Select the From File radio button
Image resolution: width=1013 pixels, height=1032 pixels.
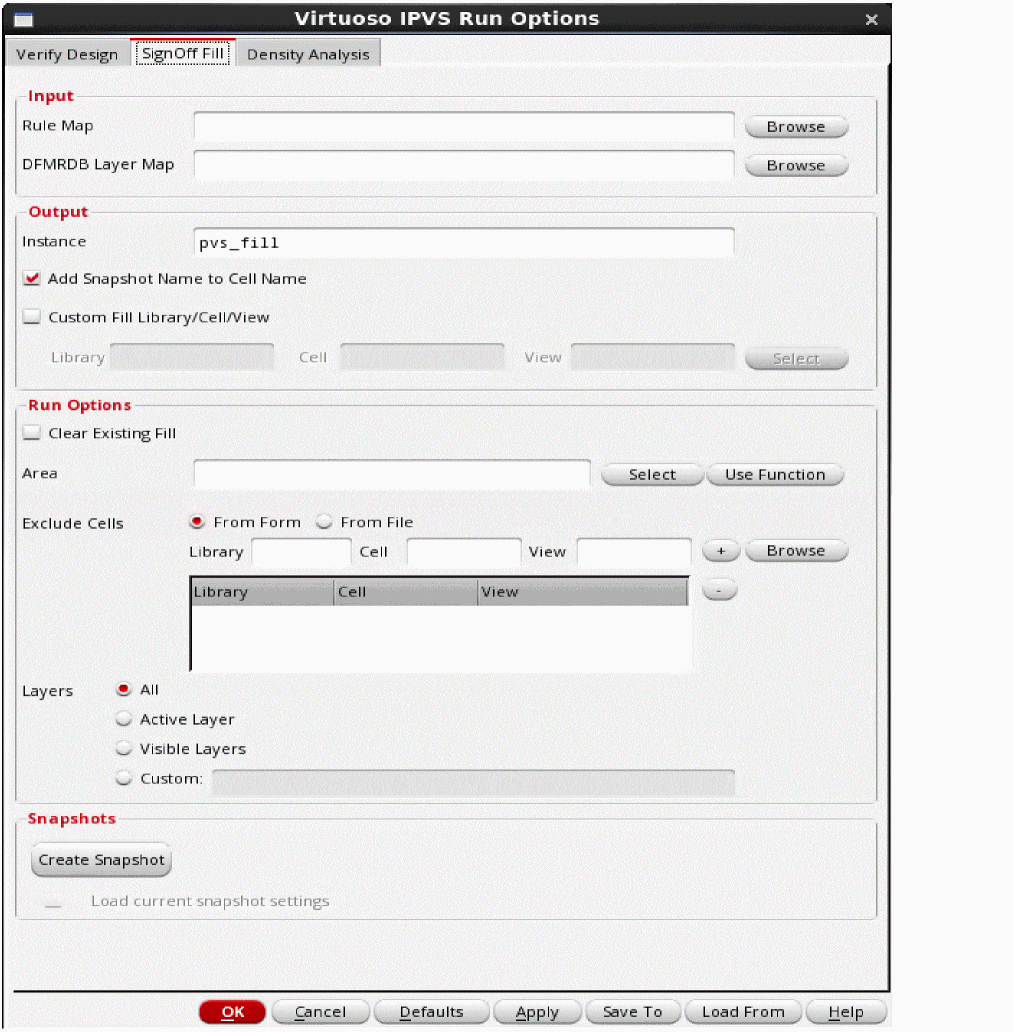point(324,522)
